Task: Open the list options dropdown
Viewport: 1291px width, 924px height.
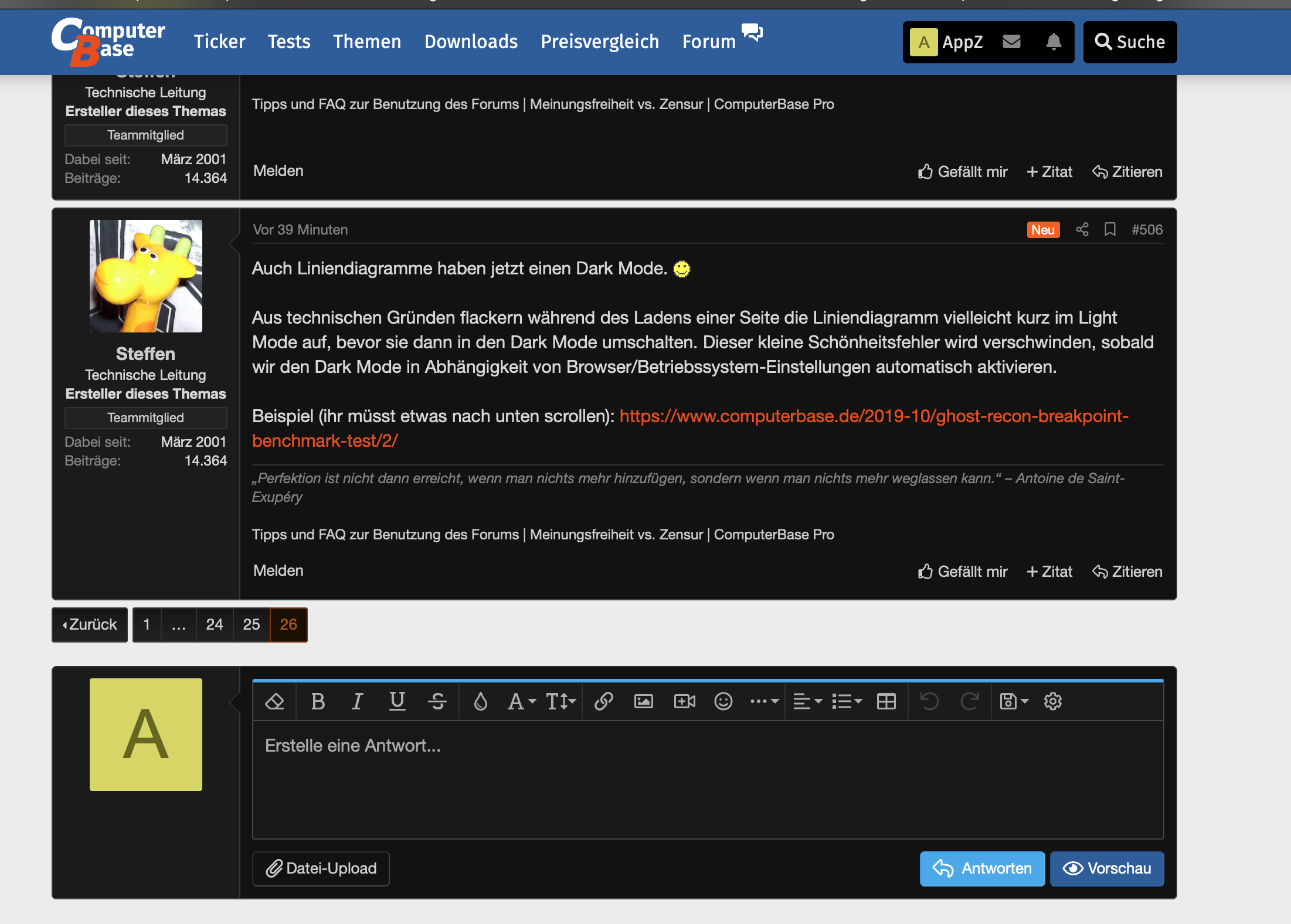Action: click(x=847, y=701)
